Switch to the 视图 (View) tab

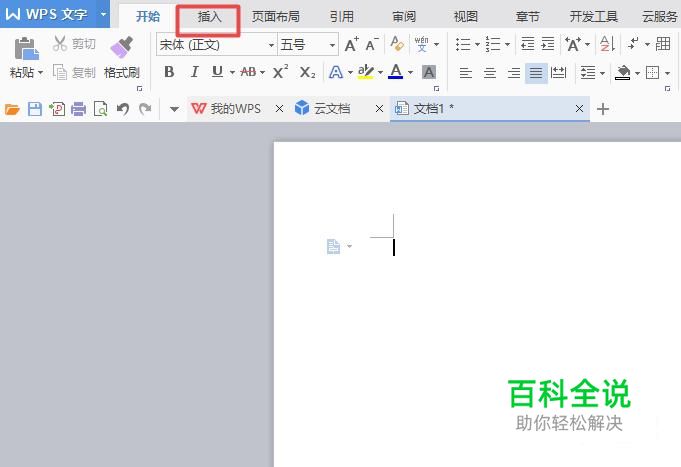coord(466,17)
